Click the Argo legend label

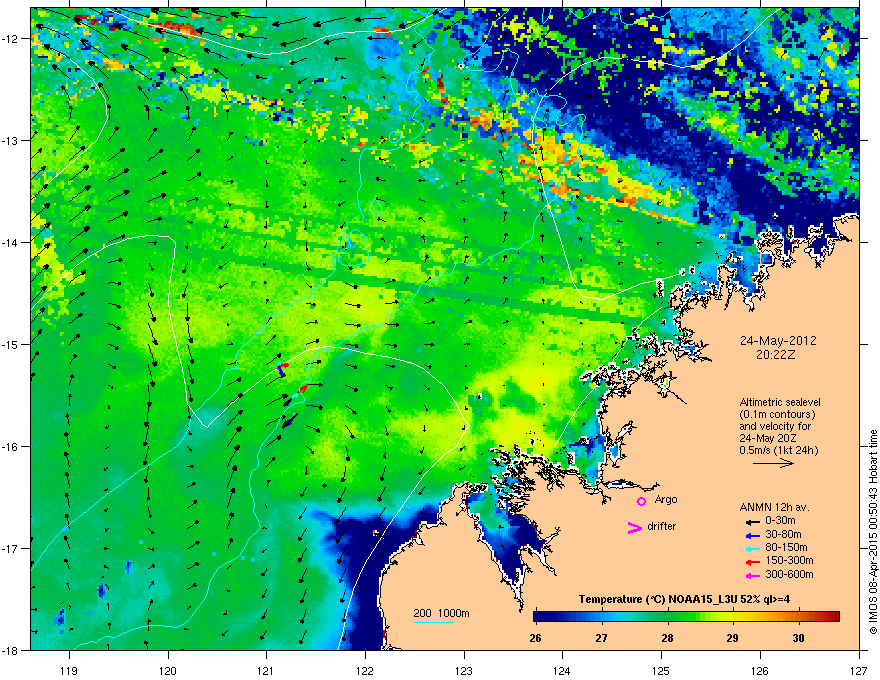[666, 499]
